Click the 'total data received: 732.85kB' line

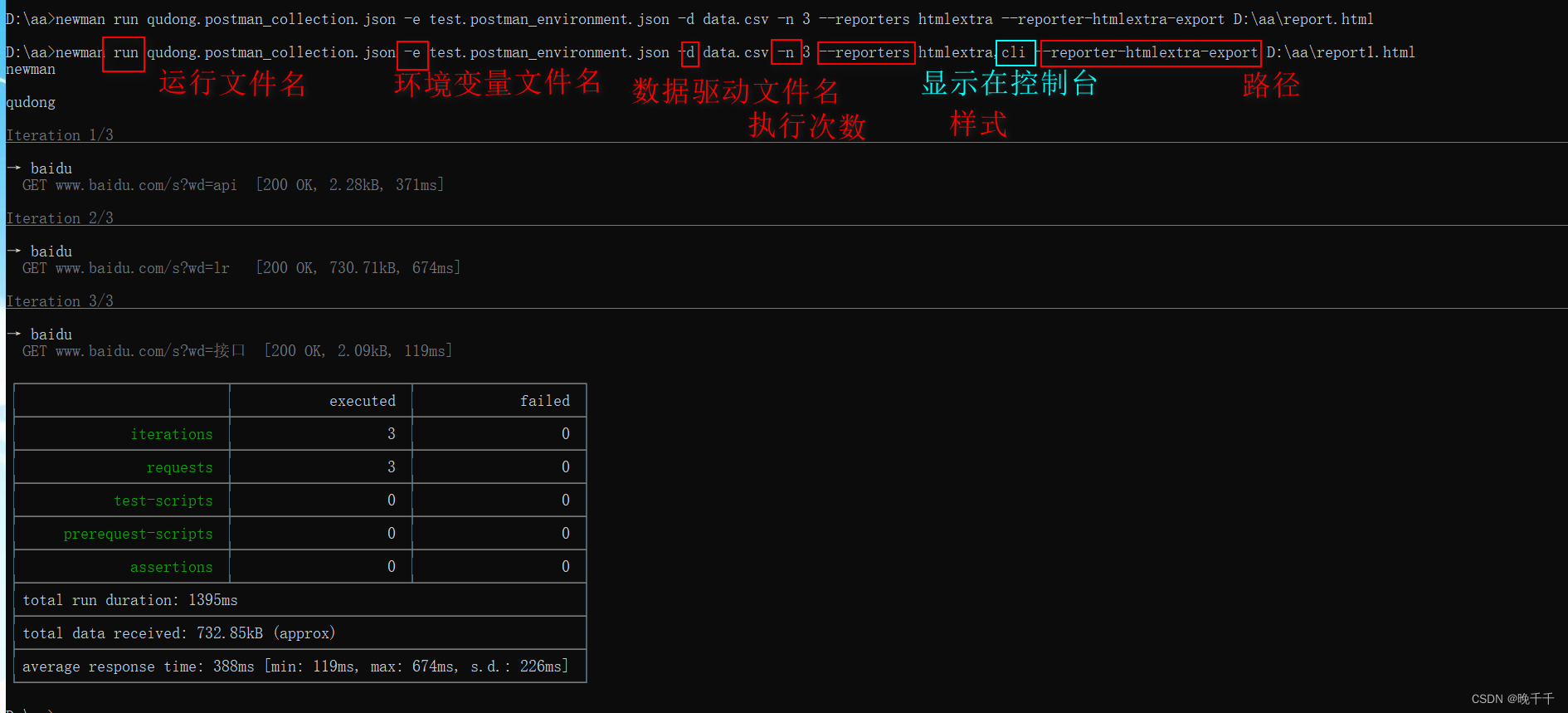[x=179, y=633]
